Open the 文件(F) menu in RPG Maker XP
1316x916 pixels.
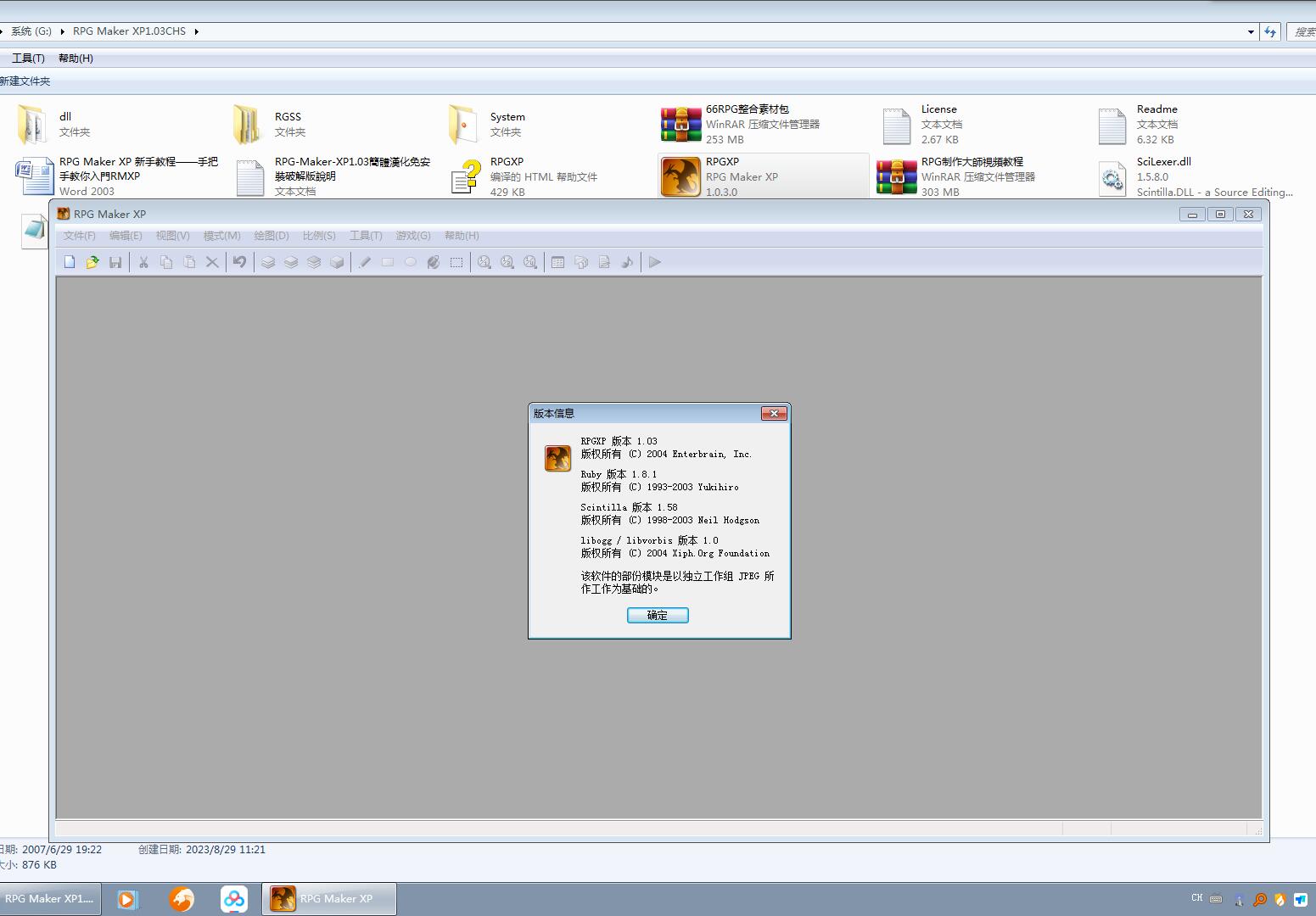(x=80, y=236)
